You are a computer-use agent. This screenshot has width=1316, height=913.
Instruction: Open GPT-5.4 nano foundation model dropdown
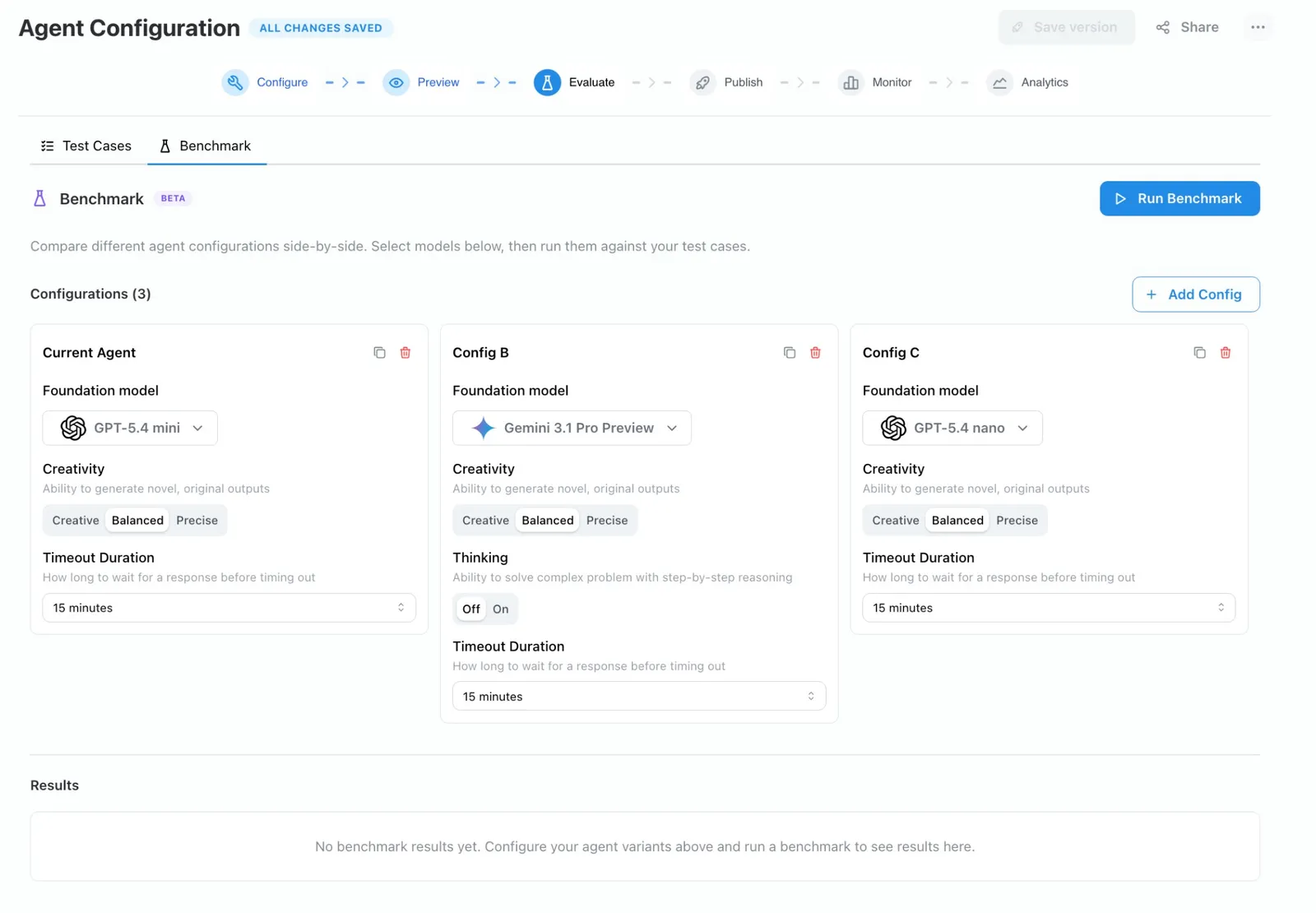952,428
